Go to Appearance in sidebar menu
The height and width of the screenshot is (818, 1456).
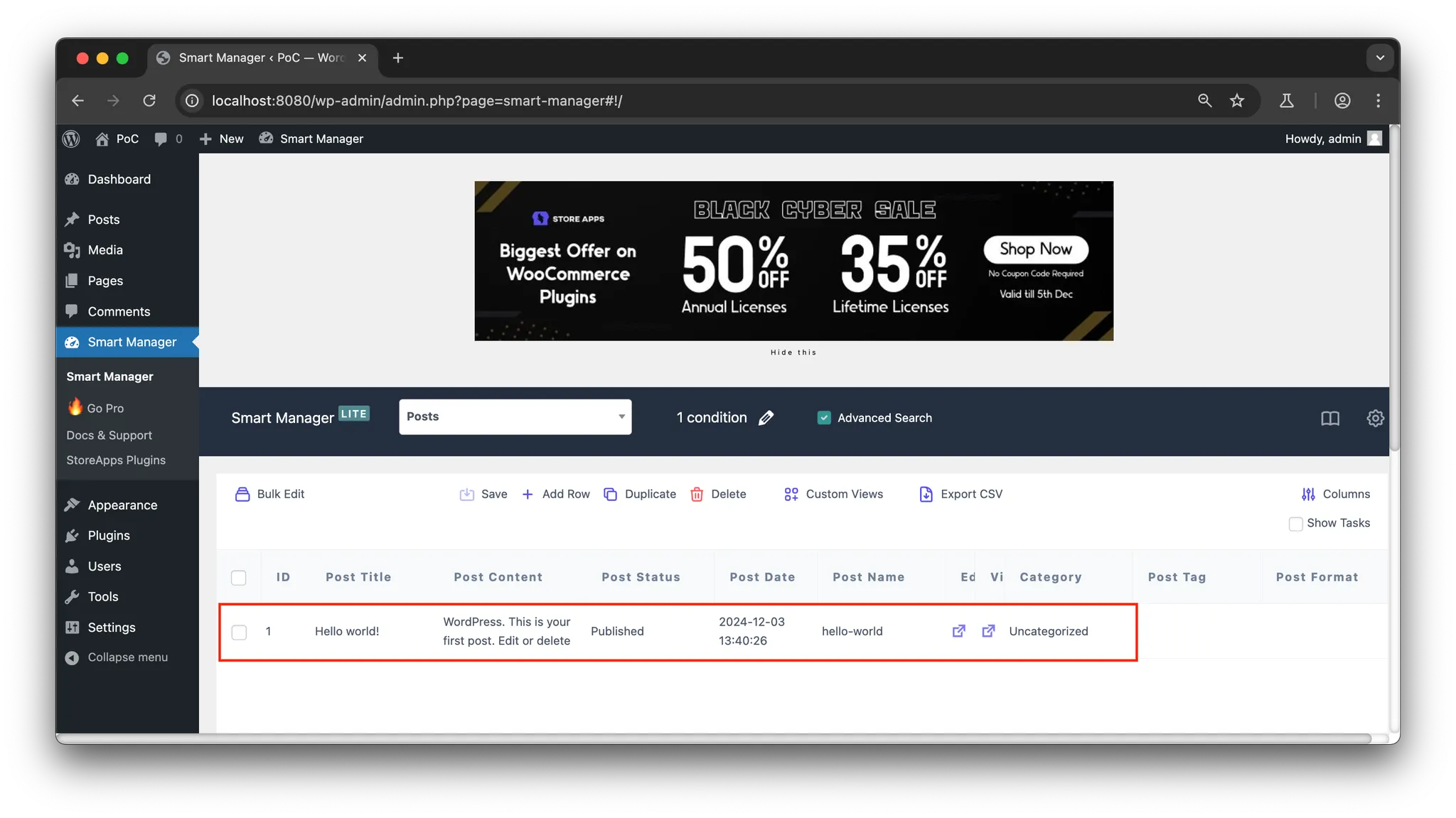click(x=122, y=505)
